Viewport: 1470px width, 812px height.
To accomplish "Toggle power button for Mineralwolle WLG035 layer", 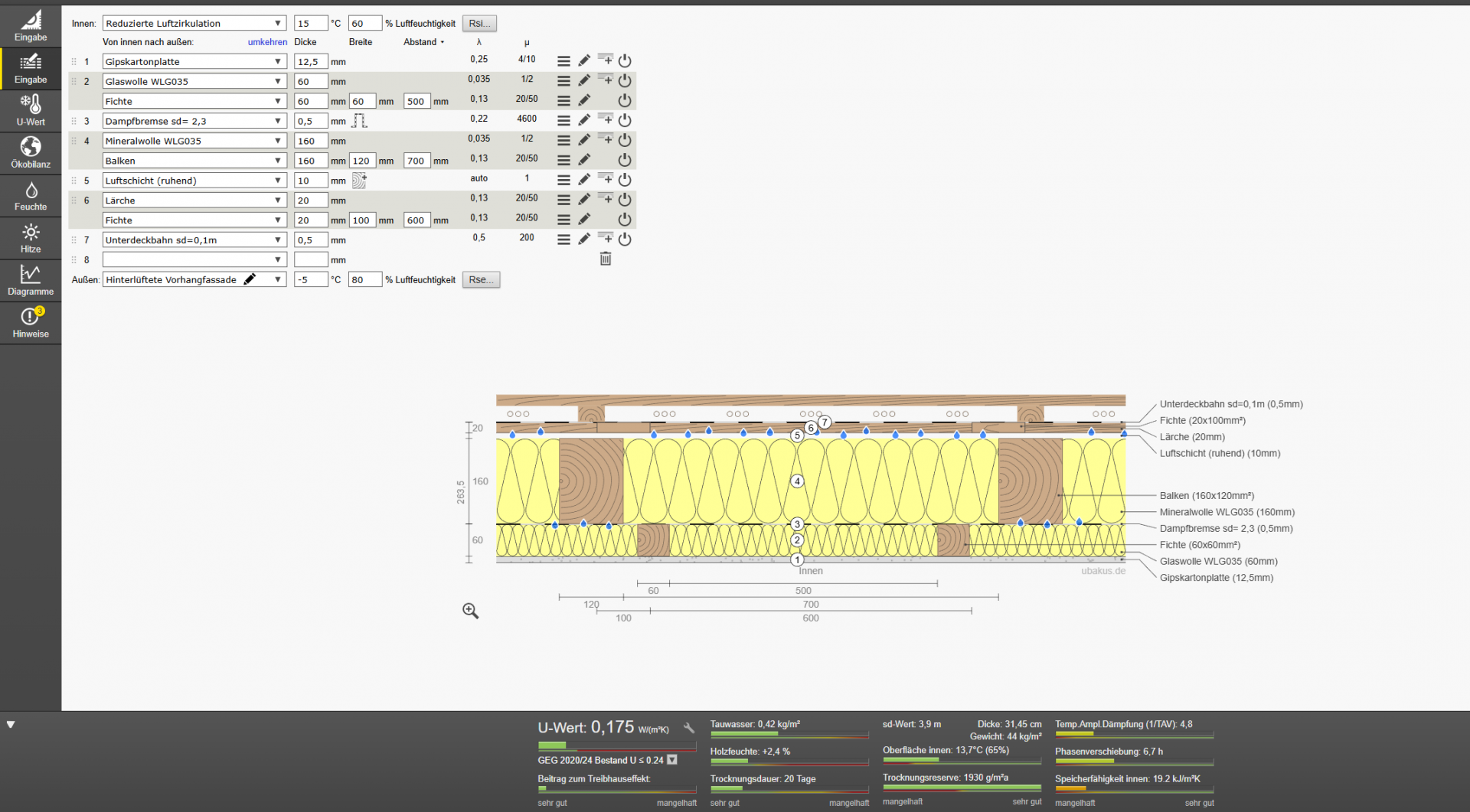I will (625, 141).
